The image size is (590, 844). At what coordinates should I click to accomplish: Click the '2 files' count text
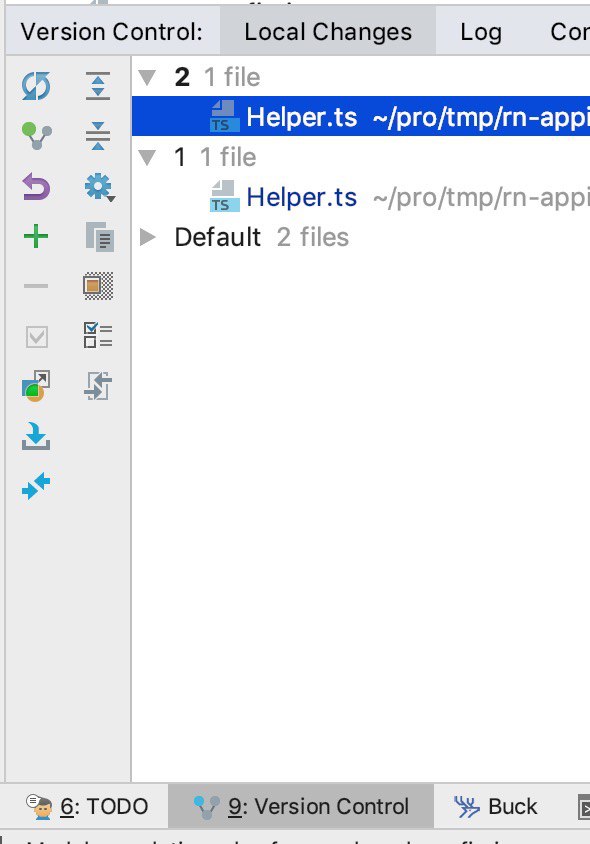[313, 237]
